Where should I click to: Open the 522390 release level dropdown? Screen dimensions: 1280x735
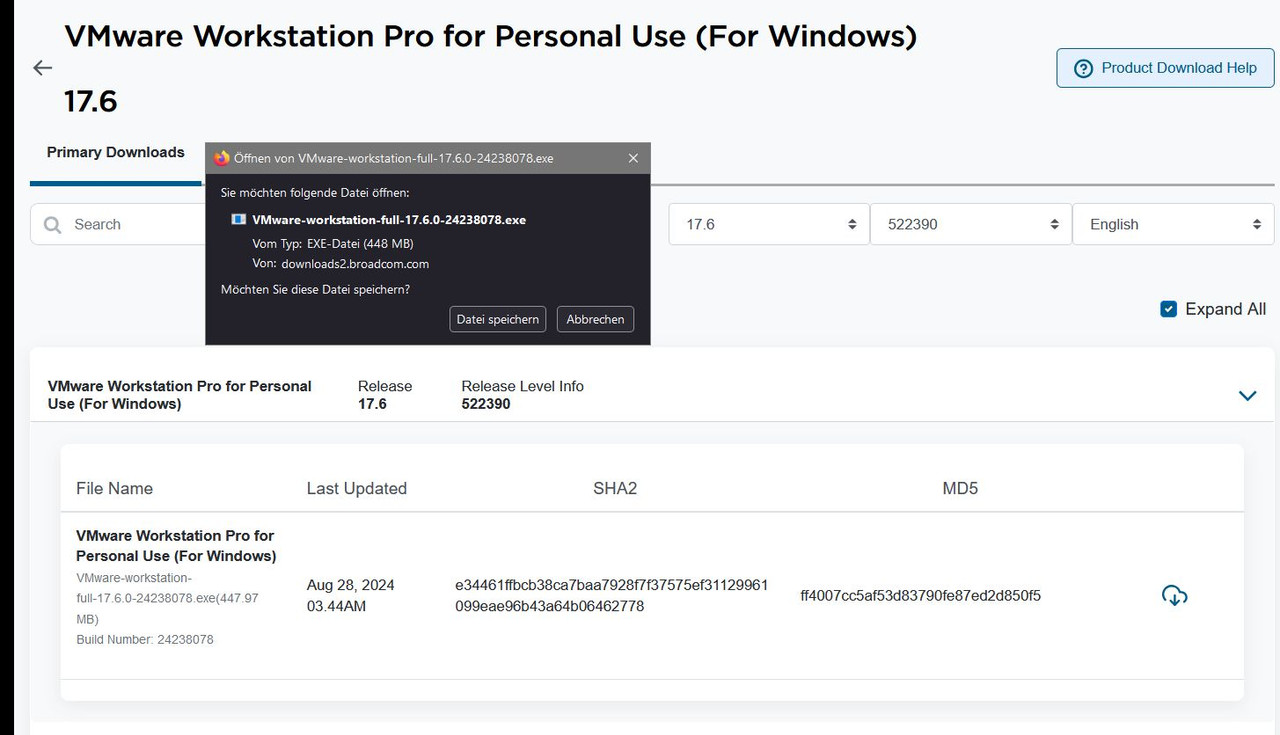pyautogui.click(x=969, y=224)
